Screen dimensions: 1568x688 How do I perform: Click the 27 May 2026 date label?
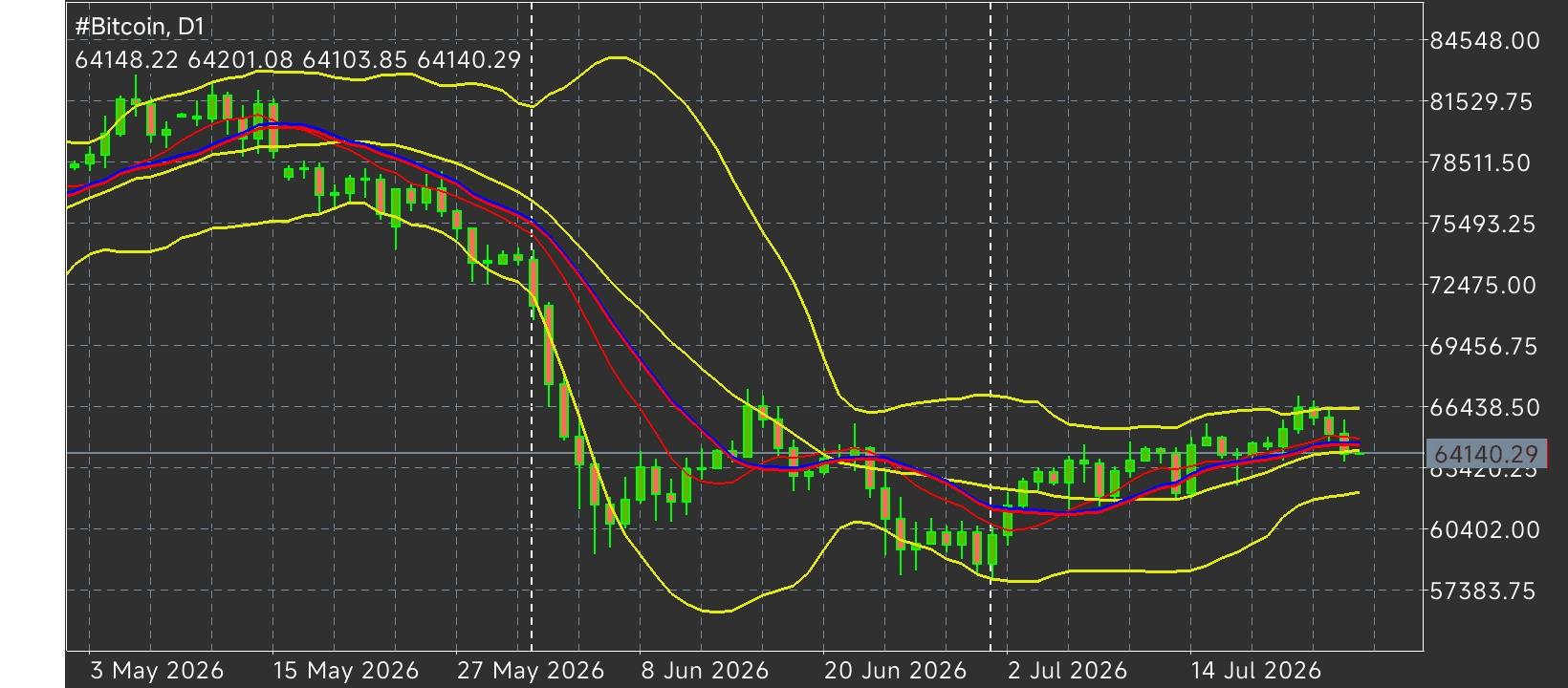tap(530, 670)
